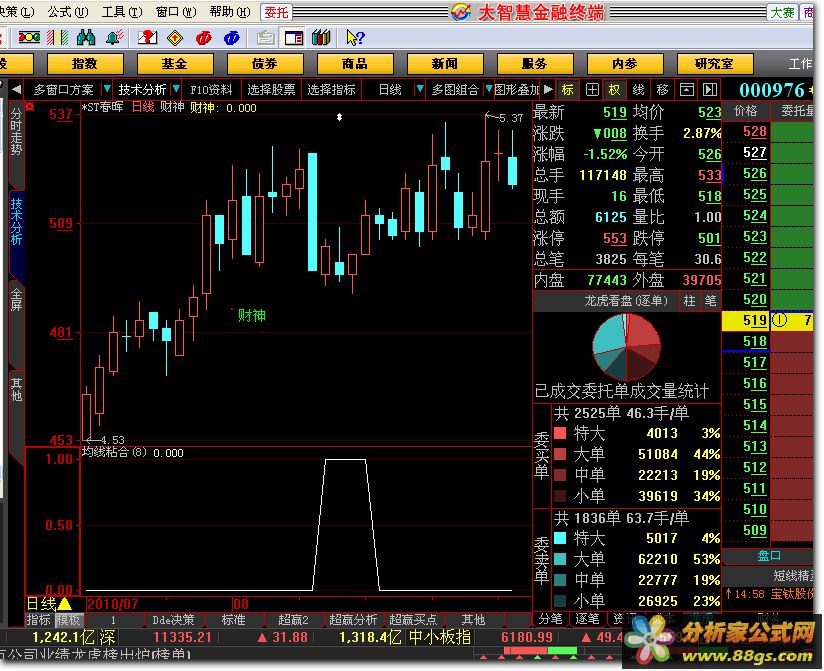This screenshot has width=824, height=671.
Task: Click the F10资料 button
Action: (211, 90)
